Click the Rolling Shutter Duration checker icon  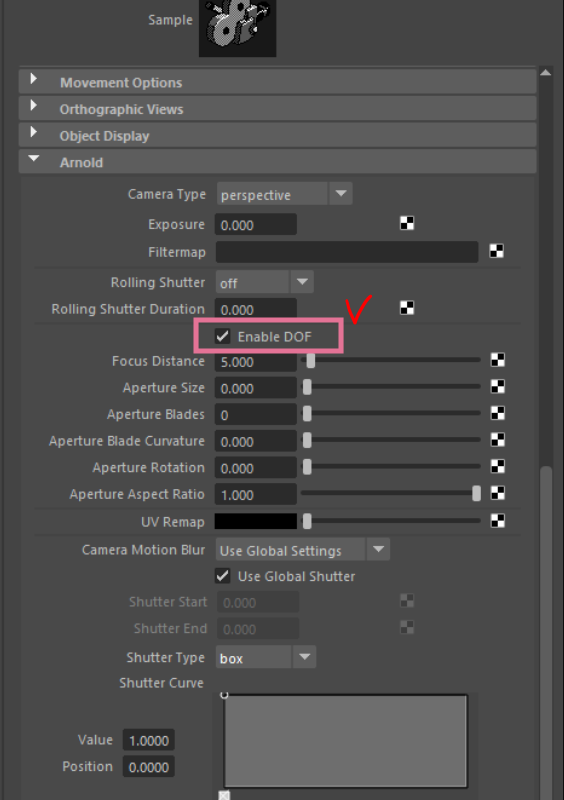point(407,308)
